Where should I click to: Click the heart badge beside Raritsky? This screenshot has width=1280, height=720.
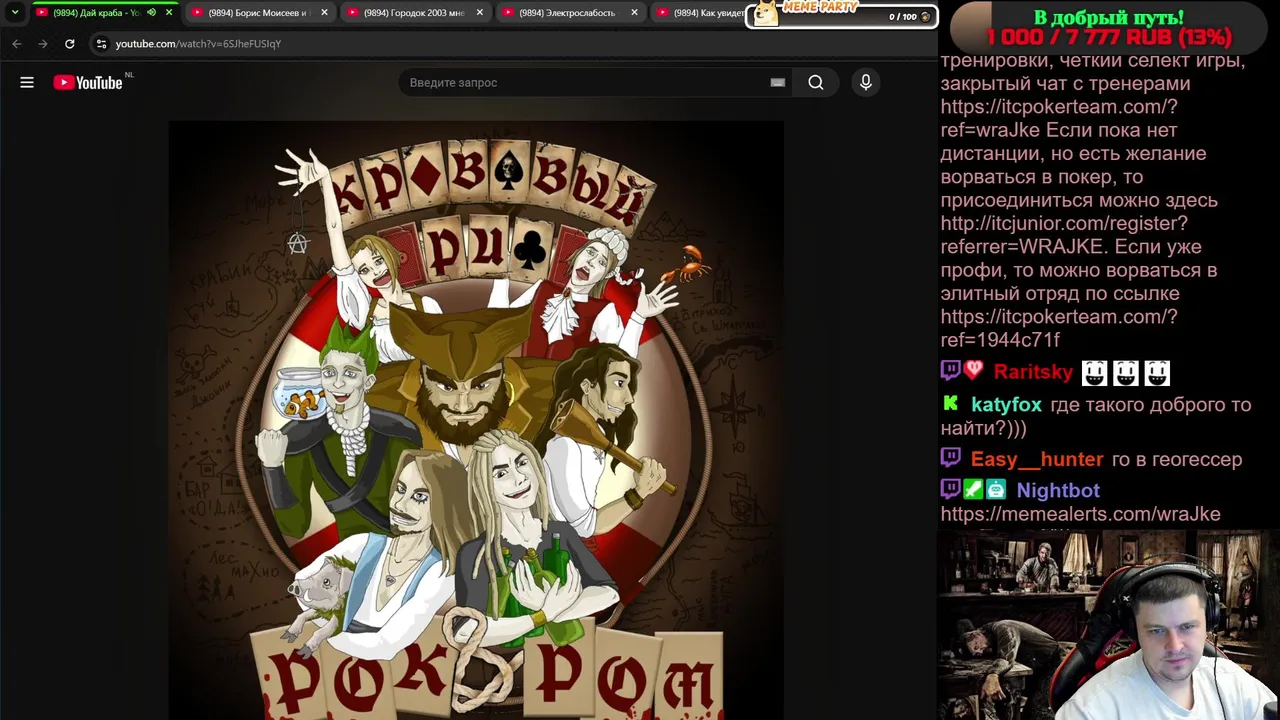(x=973, y=371)
